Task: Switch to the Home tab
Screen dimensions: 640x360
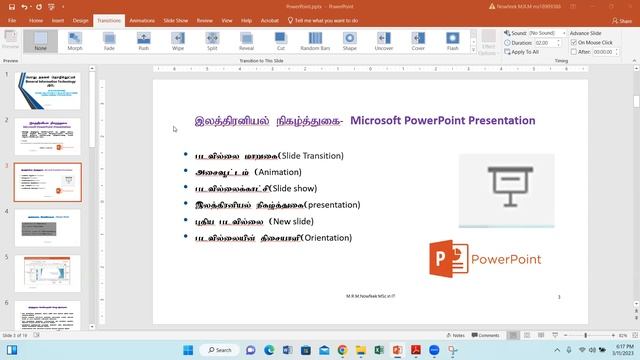Action: [x=36, y=20]
